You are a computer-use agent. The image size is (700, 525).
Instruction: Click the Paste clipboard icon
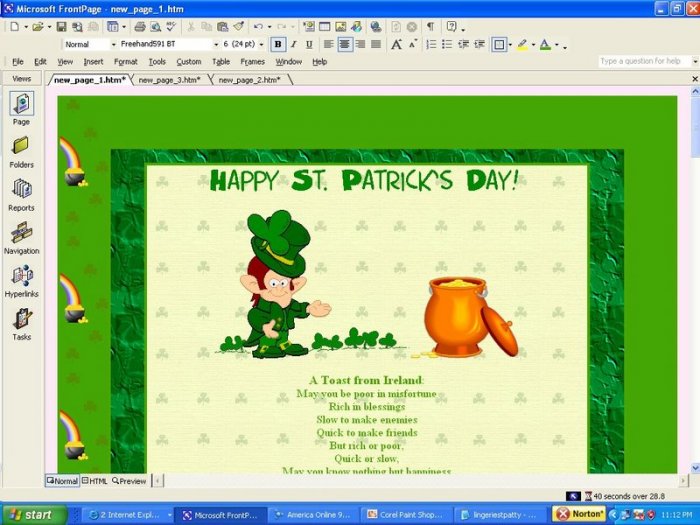tap(222, 27)
